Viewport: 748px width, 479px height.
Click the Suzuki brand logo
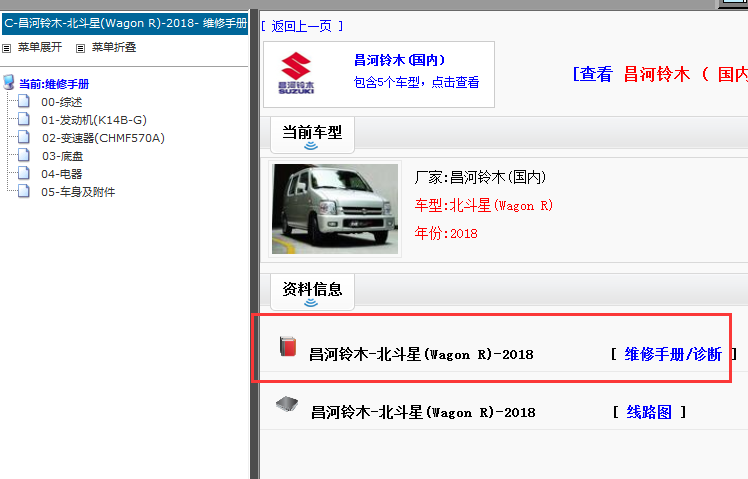296,73
